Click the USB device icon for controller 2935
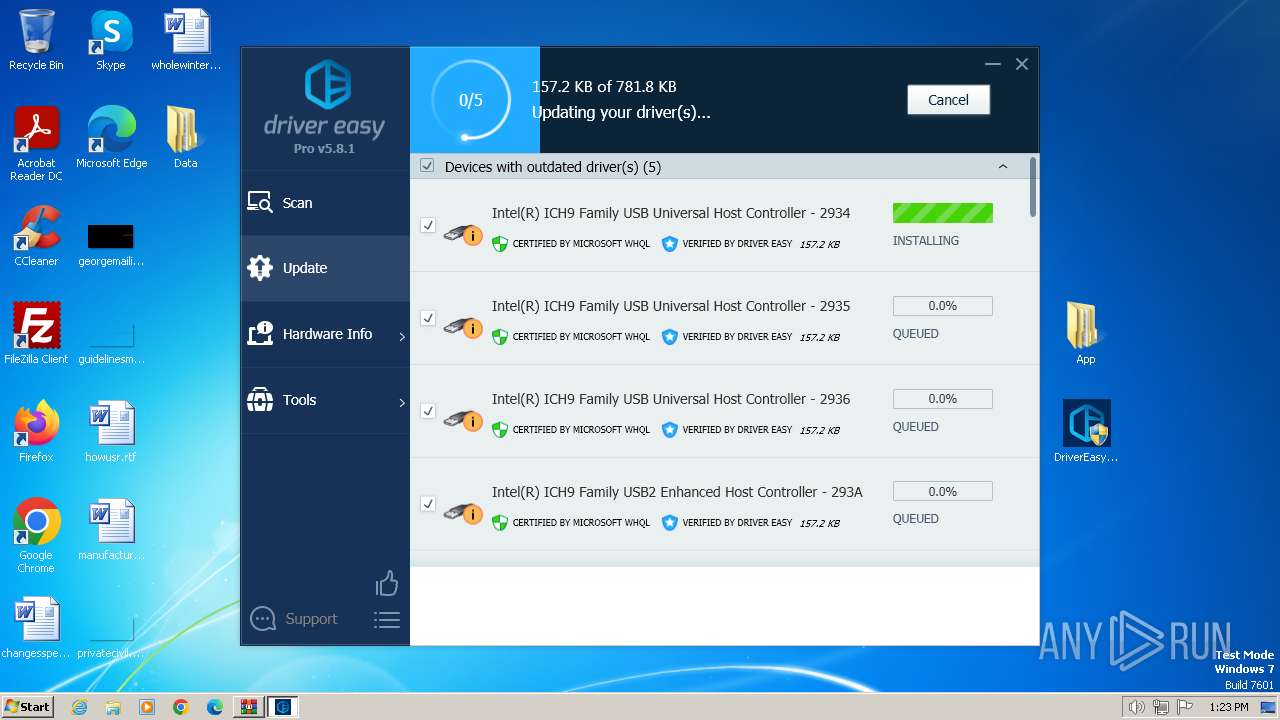Image resolution: width=1280 pixels, height=720 pixels. click(x=463, y=327)
